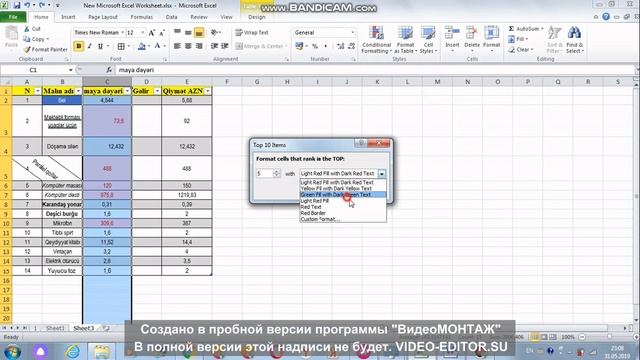The height and width of the screenshot is (360, 640).
Task: Toggle Bold formatting
Action: pos(79,46)
